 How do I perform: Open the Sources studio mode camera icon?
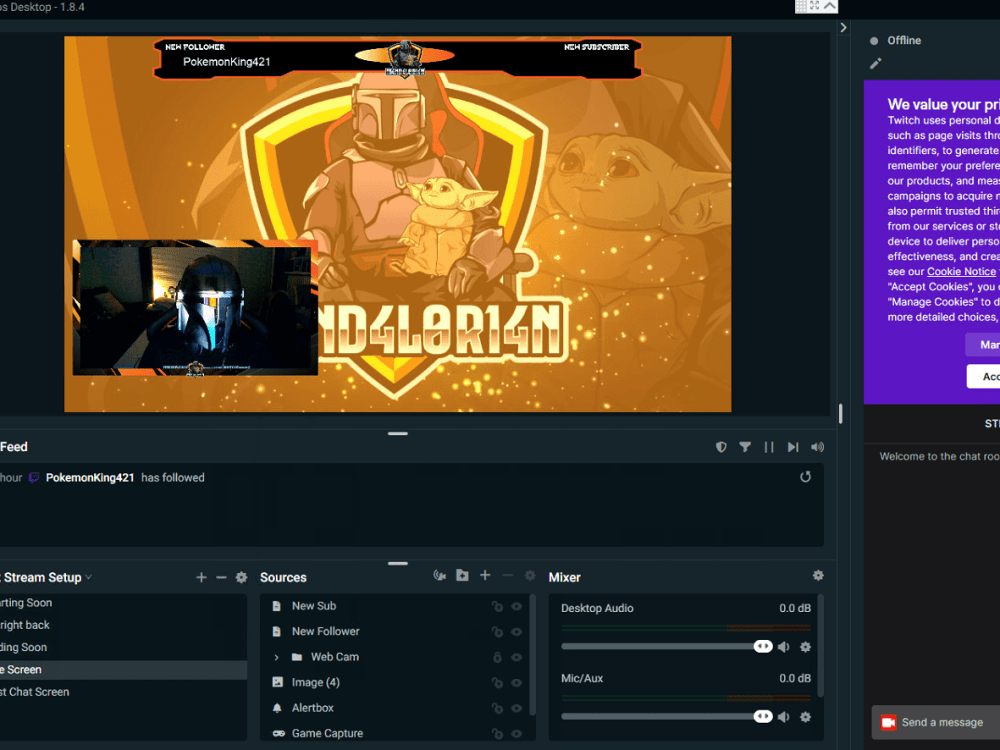pos(439,575)
